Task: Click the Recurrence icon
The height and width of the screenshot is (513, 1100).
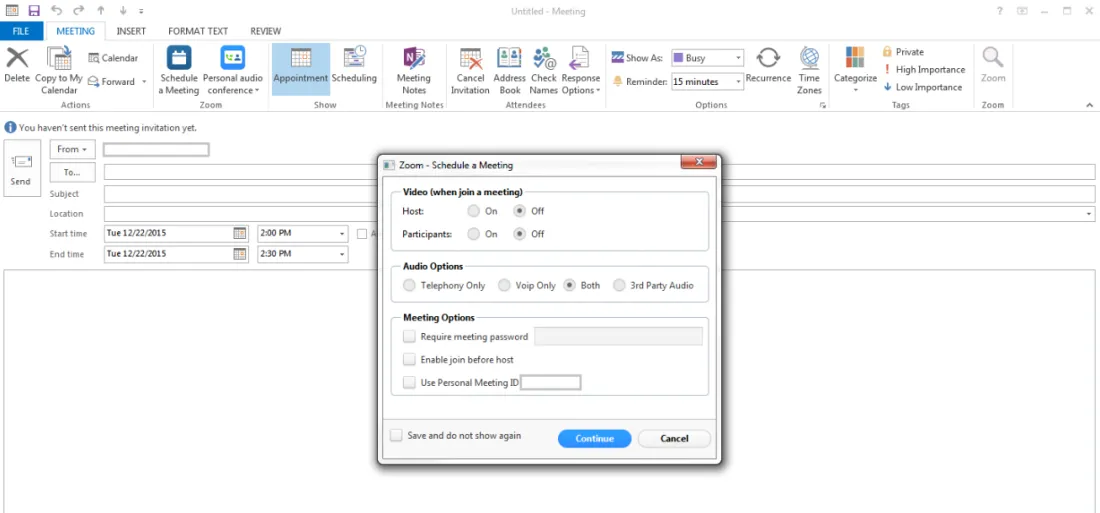Action: tap(769, 58)
